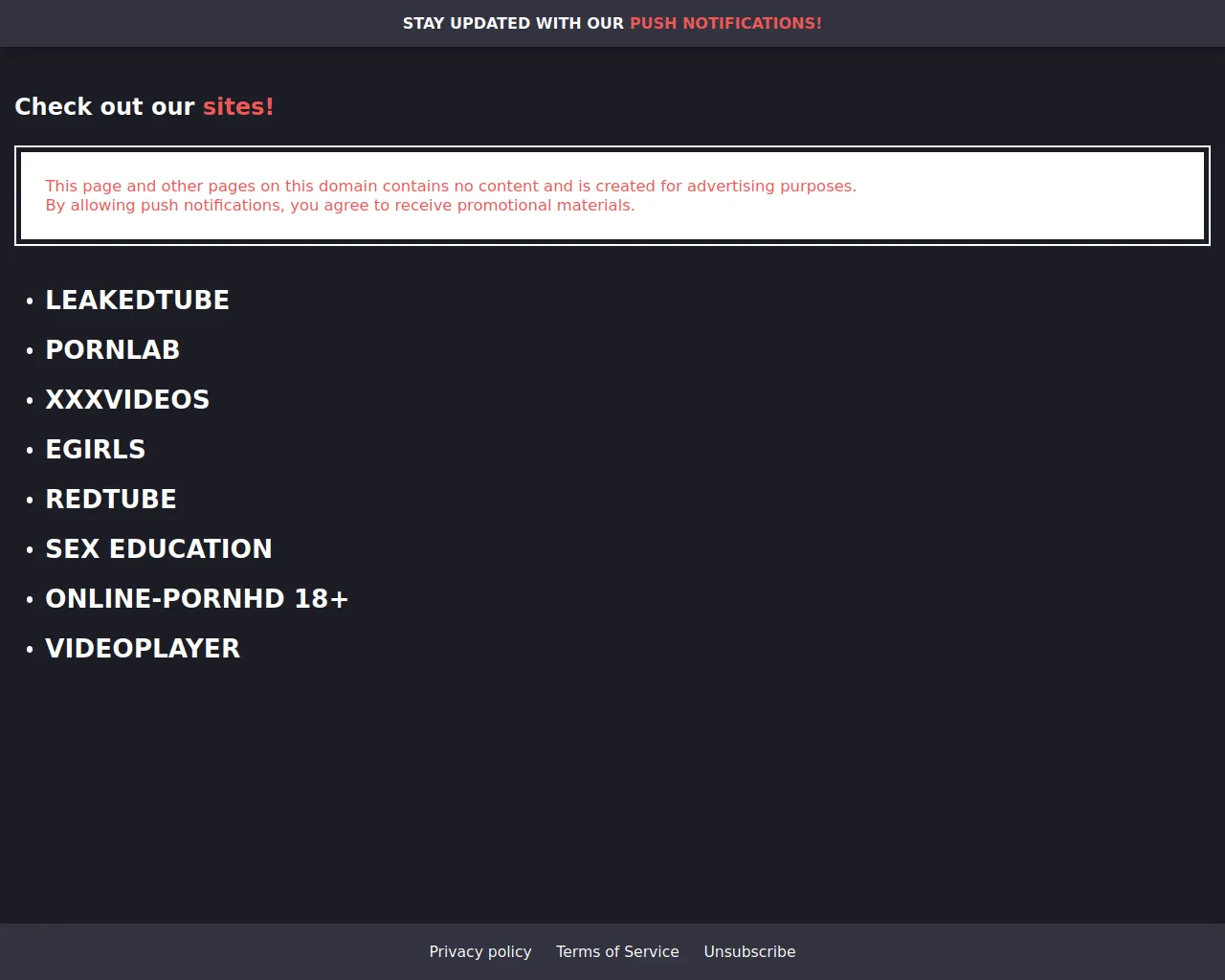Click the PUSH NOTIFICATIONS! banner text

click(725, 23)
